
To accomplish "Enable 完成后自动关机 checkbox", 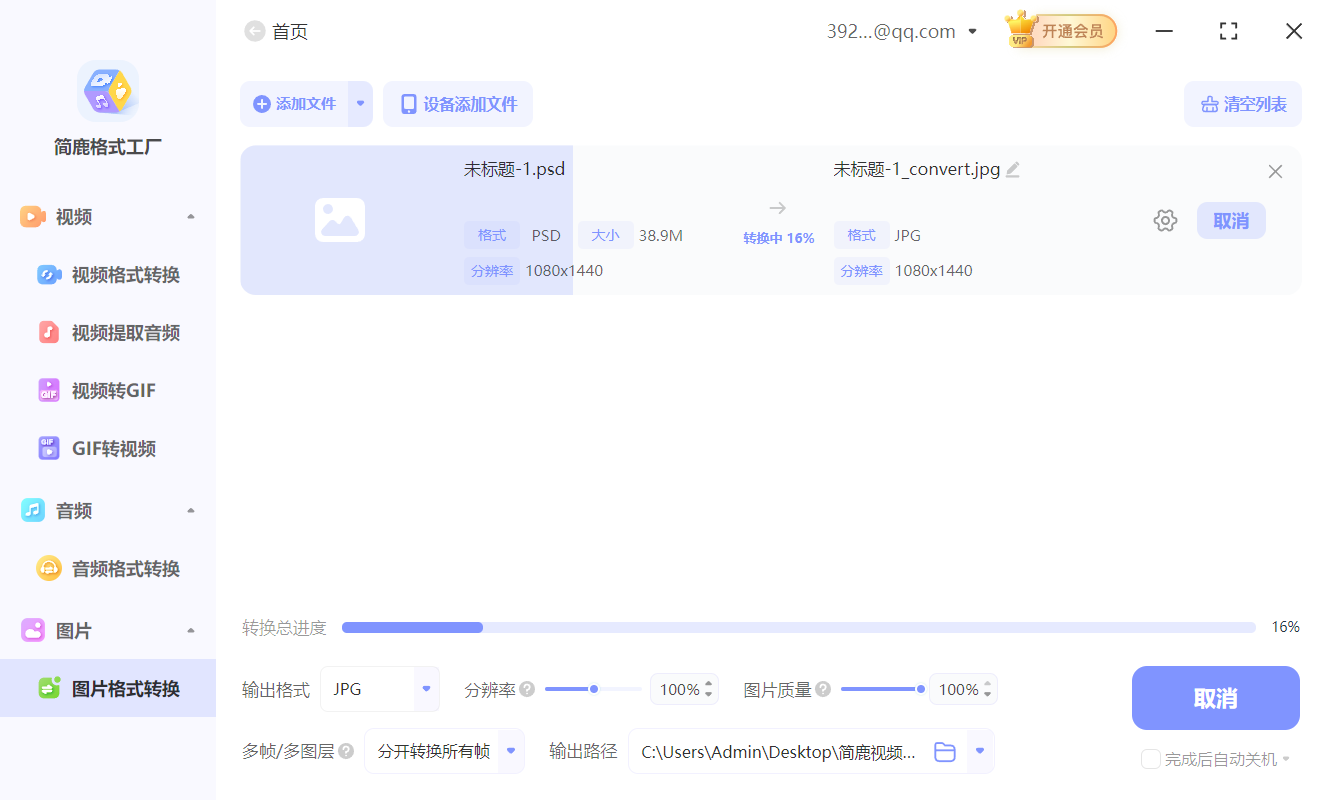I will pyautogui.click(x=1150, y=759).
